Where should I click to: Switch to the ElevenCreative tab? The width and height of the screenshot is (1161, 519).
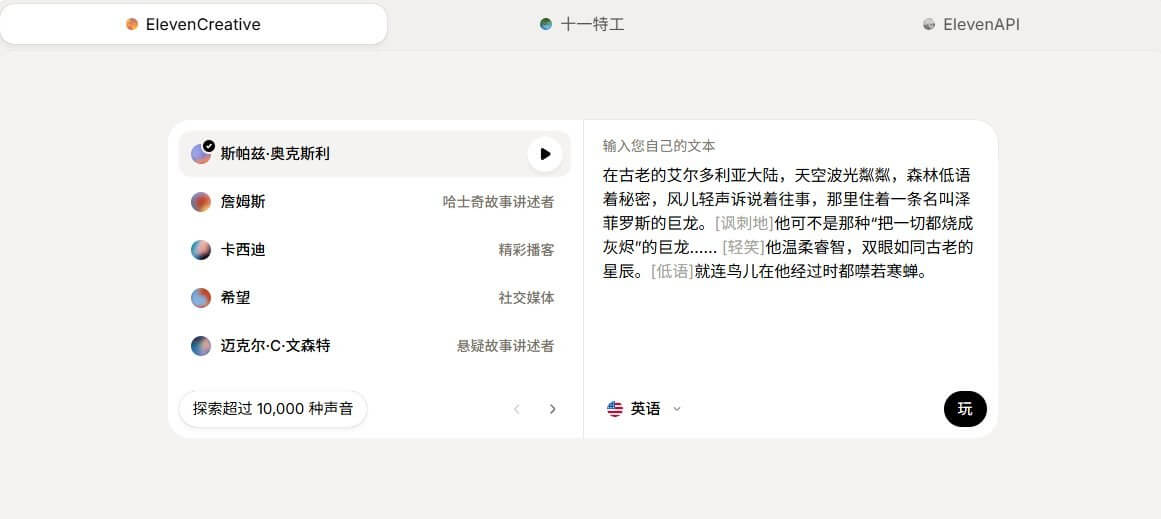[193, 24]
